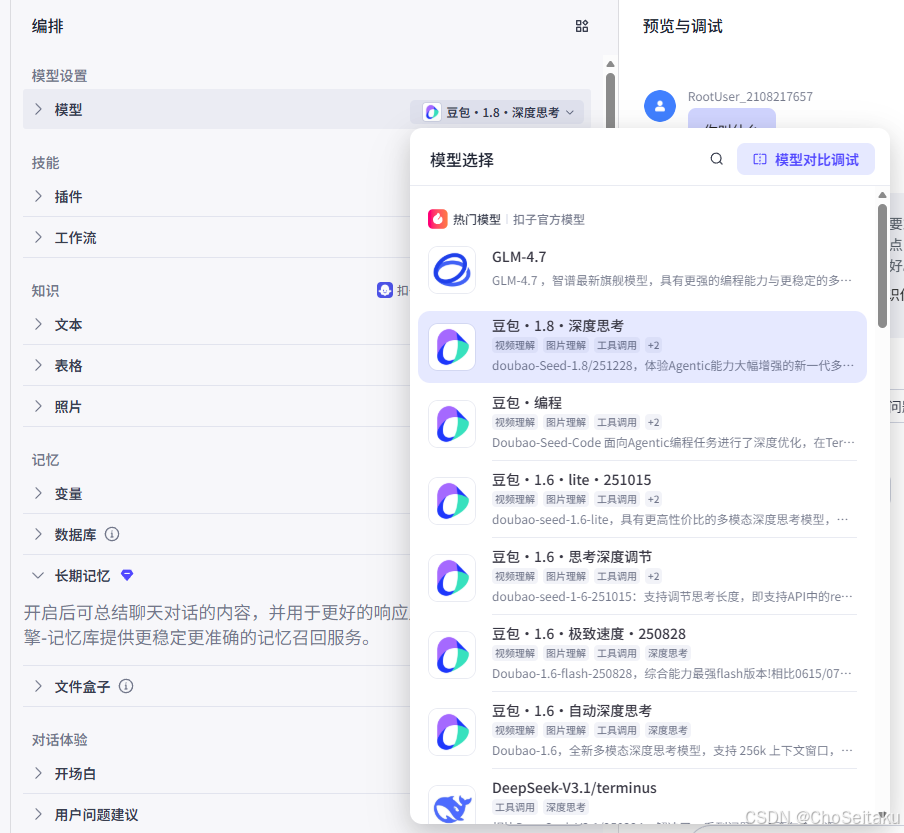
Task: Click the 豆包·1.8·深度思考 model logo in list
Action: pos(452,347)
